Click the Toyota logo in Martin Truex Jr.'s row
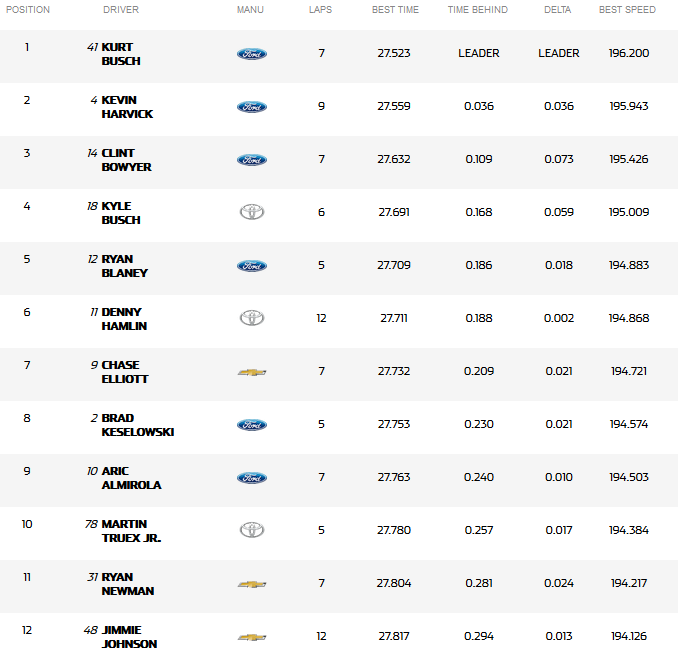 tap(251, 531)
